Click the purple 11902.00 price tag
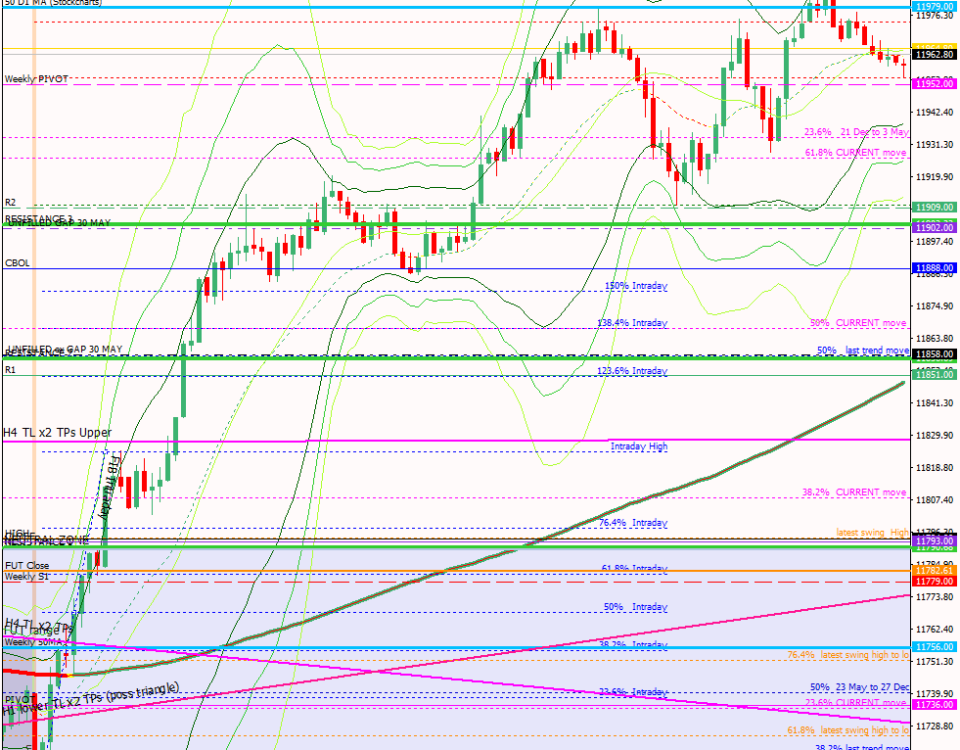 coord(934,229)
